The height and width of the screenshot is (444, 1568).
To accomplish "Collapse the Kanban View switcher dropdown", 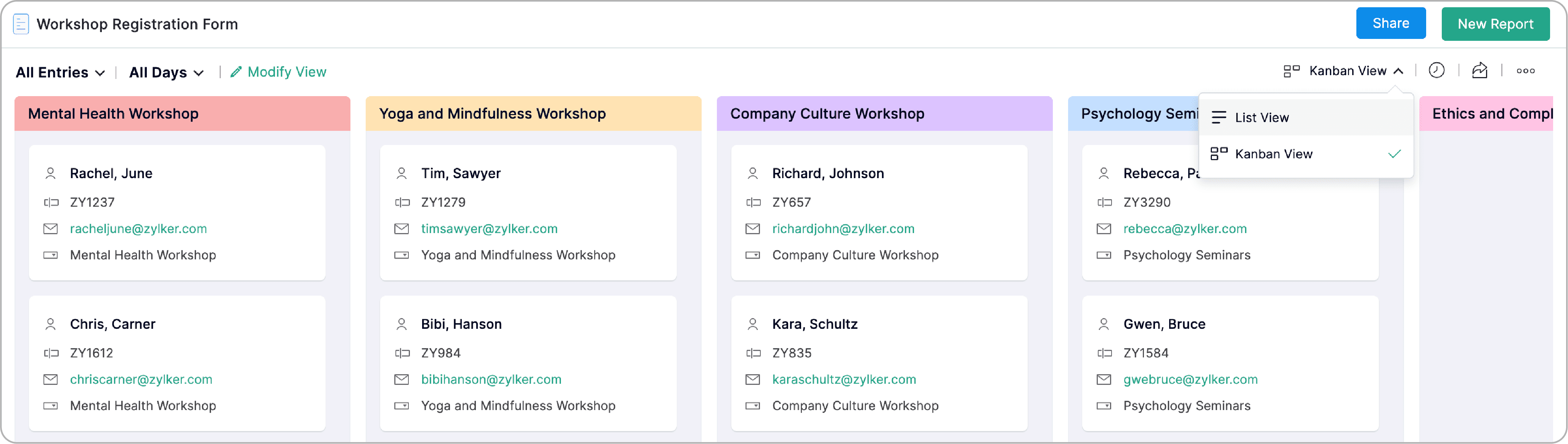I will [1398, 71].
